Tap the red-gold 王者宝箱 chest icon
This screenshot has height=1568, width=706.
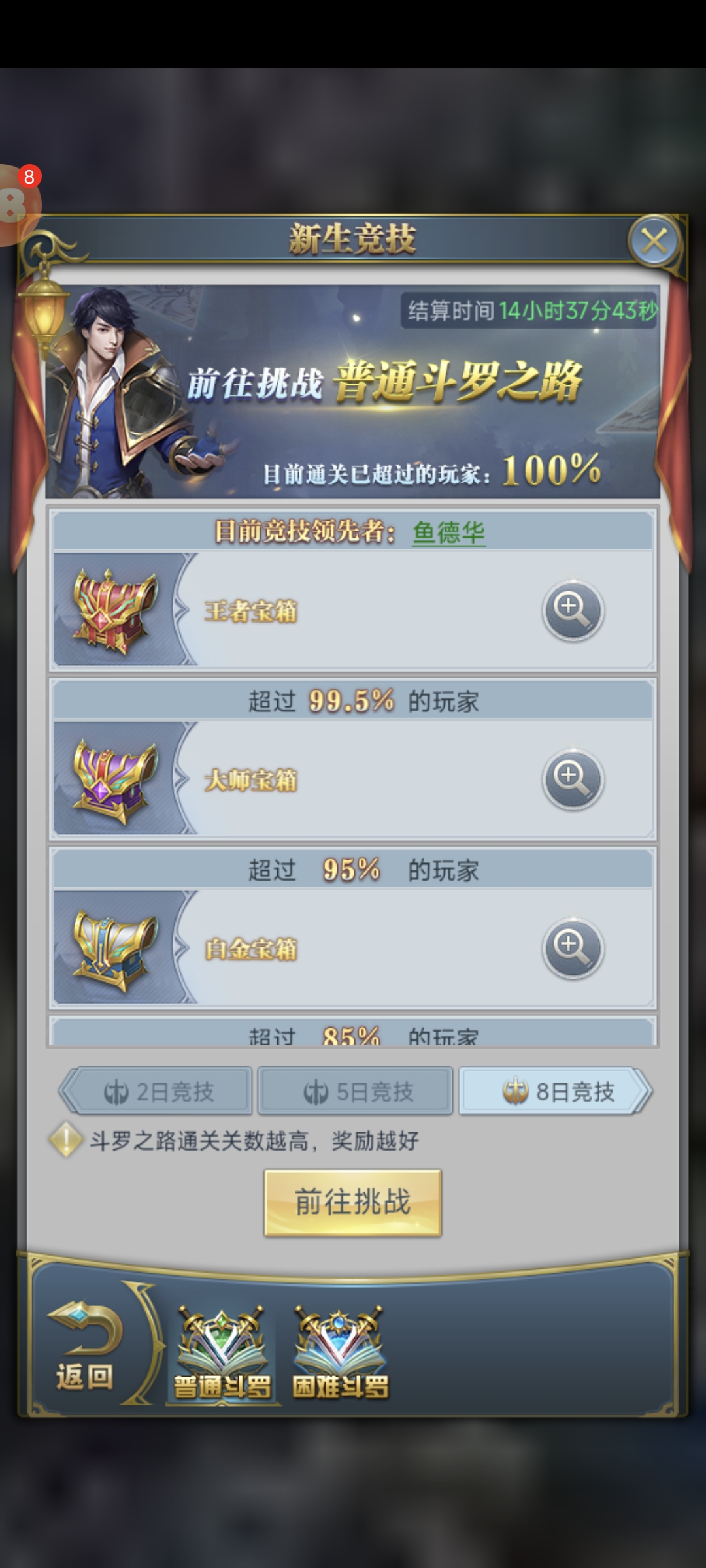click(x=115, y=610)
